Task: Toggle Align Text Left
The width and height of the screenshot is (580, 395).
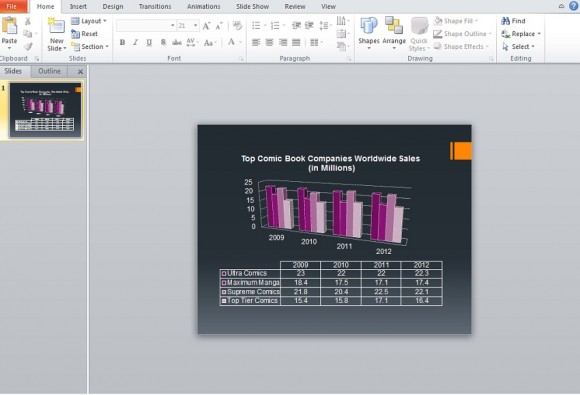Action: (256, 43)
